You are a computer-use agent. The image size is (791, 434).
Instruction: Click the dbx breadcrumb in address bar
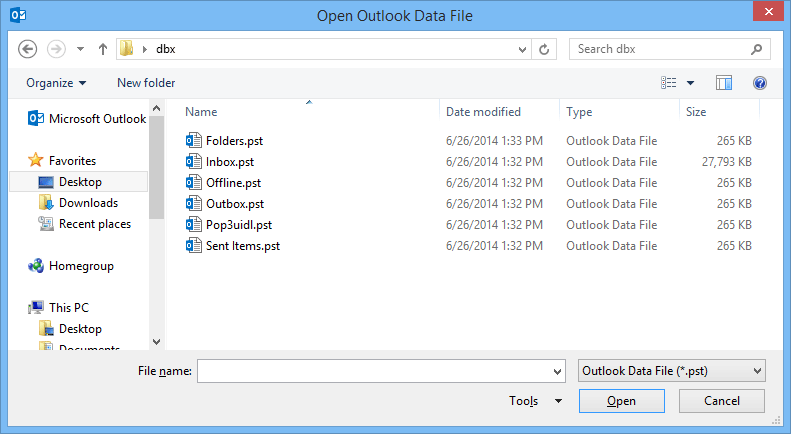click(165, 49)
